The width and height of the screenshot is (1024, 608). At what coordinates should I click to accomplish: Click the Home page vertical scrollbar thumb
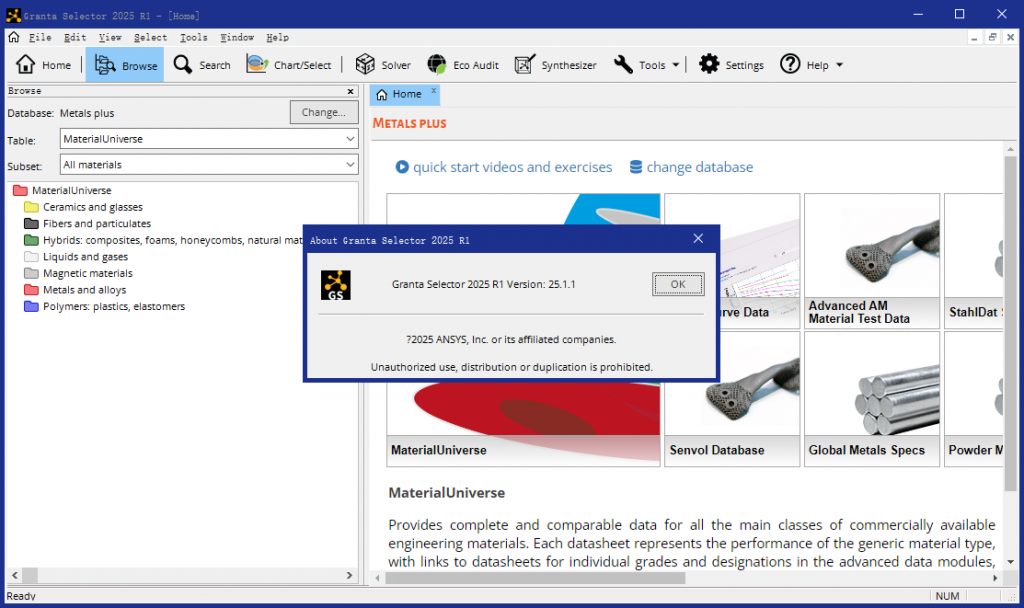(1010, 323)
